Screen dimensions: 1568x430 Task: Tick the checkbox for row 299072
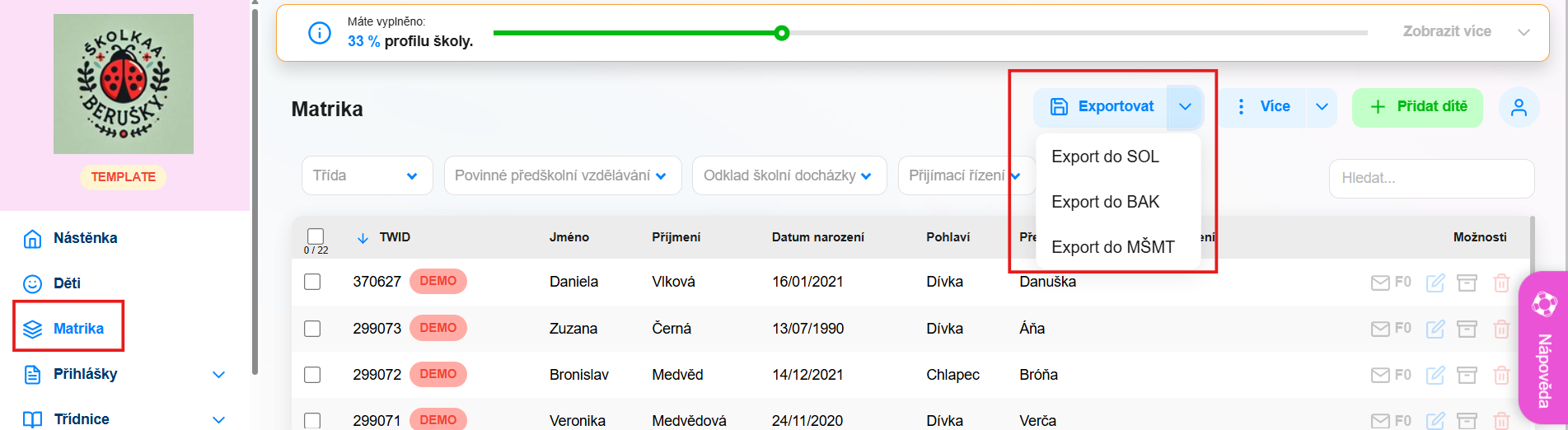pyautogui.click(x=312, y=375)
